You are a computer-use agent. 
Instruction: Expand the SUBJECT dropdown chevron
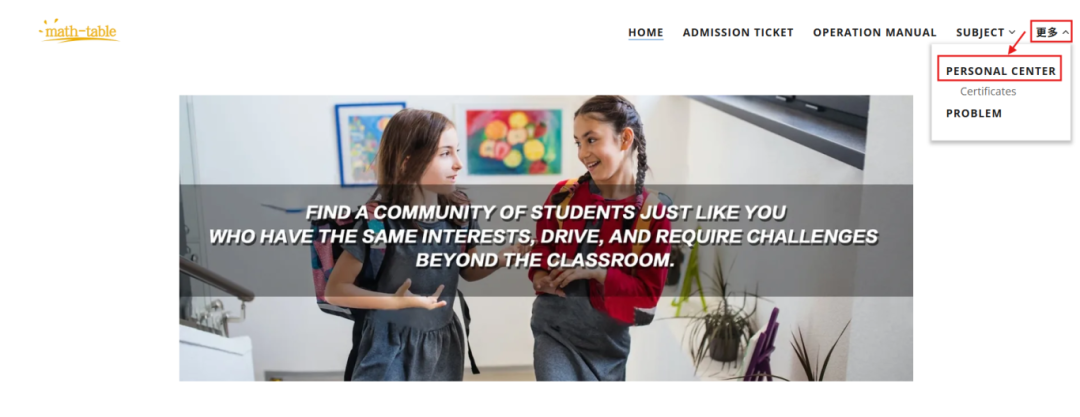[1011, 32]
